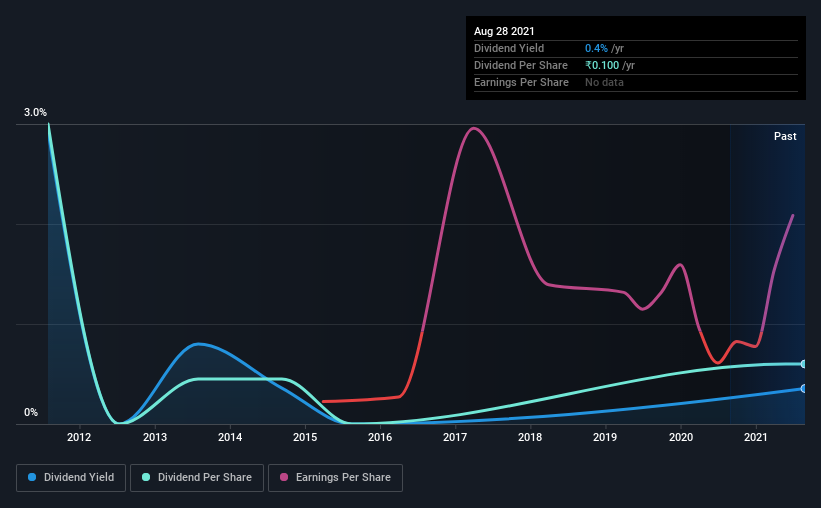
Task: Click the Earnings Per Share peak near 2017
Action: click(x=474, y=128)
